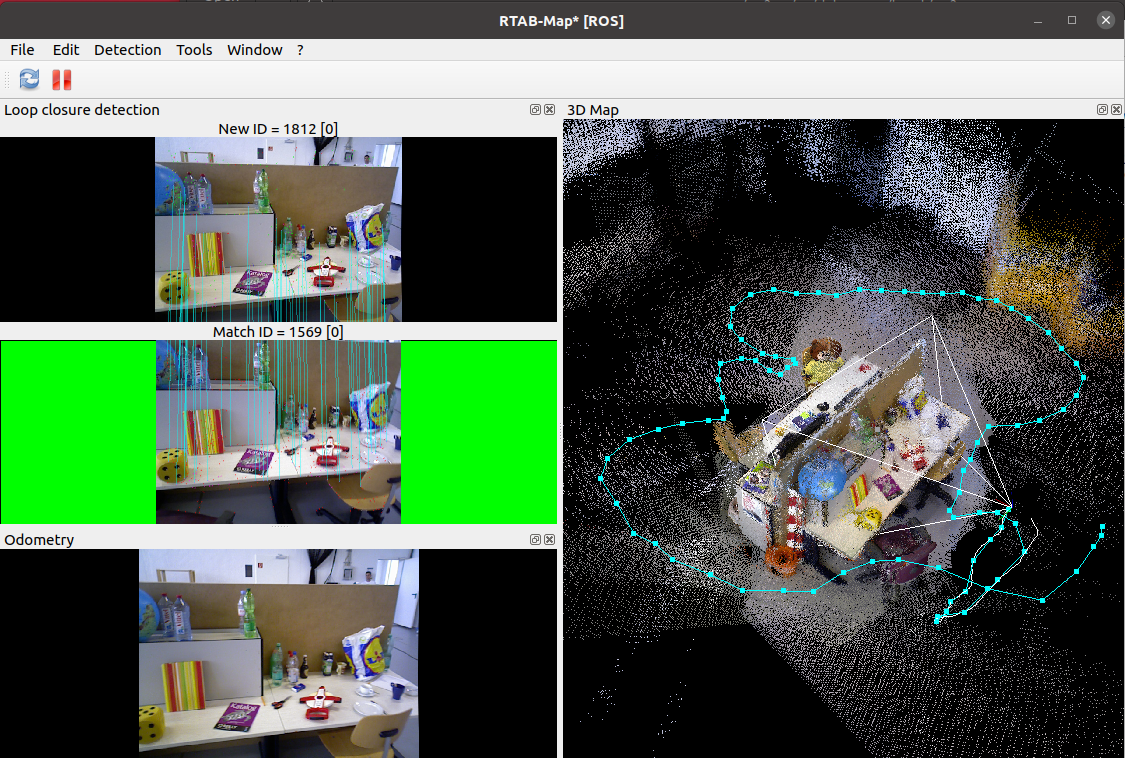Undock the Odometry panel

(535, 539)
